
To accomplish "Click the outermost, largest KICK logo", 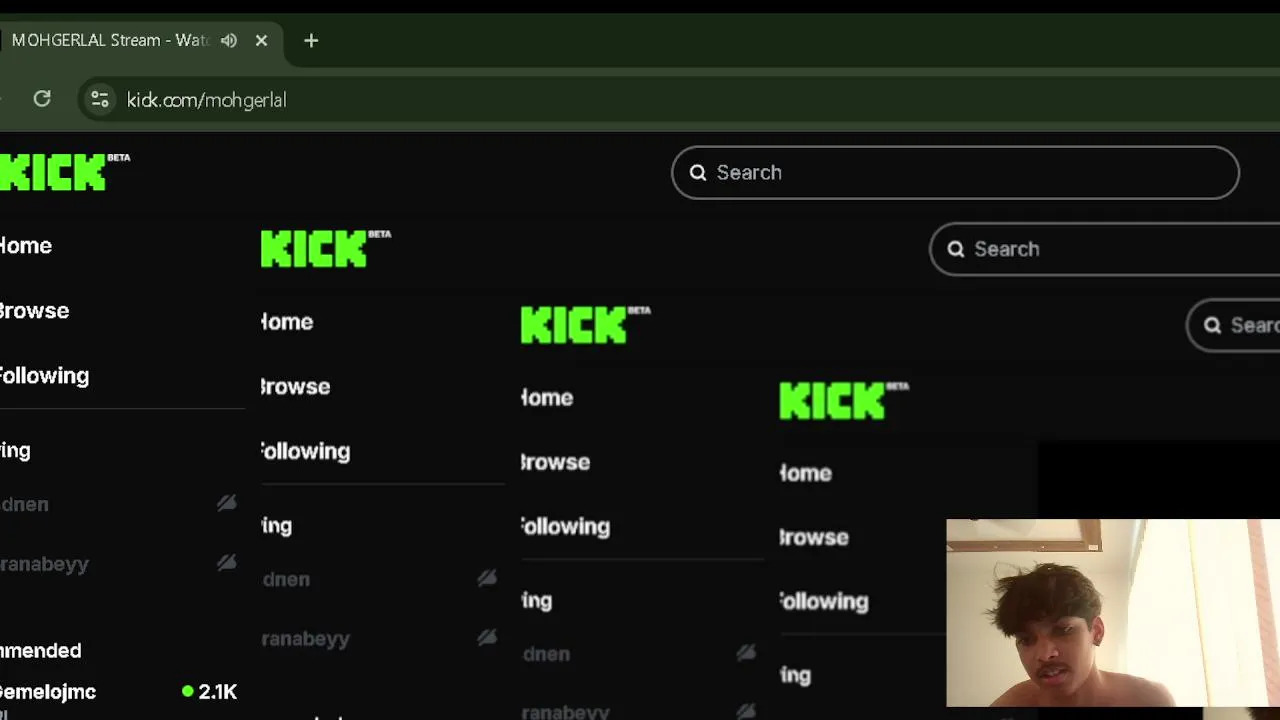I will click(65, 172).
